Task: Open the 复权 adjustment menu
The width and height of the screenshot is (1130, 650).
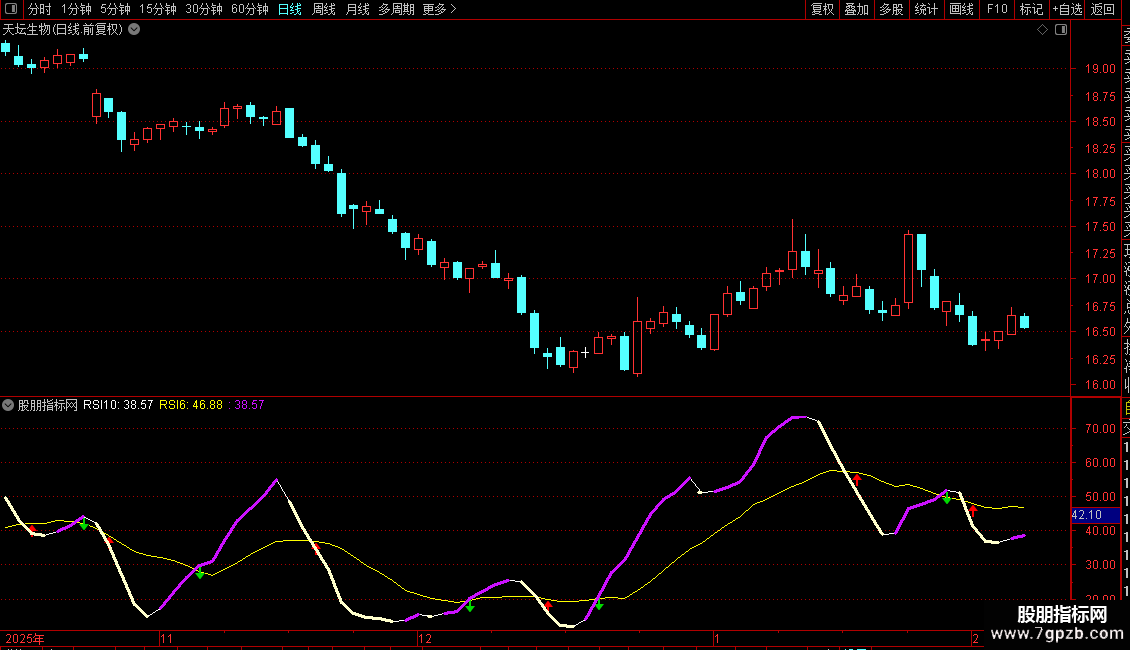Action: pyautogui.click(x=822, y=9)
